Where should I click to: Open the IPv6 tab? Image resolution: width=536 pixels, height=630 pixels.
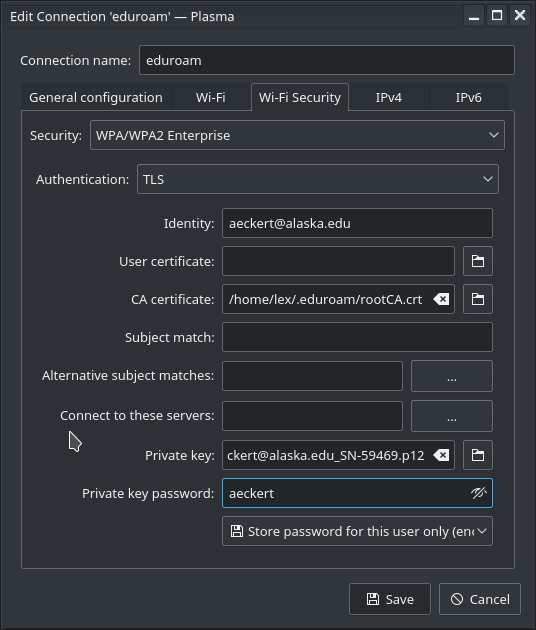(468, 97)
